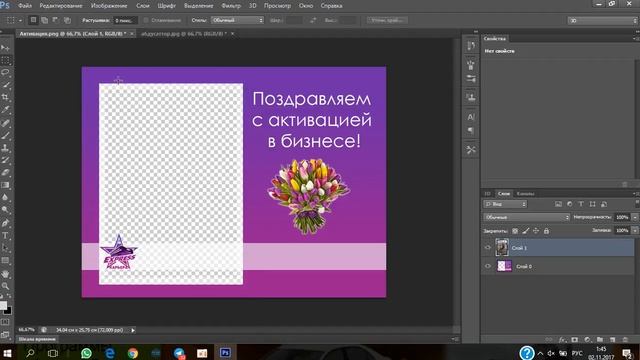
Task: Open the tool presets crossed-tools icon in dock
Action: point(471,150)
